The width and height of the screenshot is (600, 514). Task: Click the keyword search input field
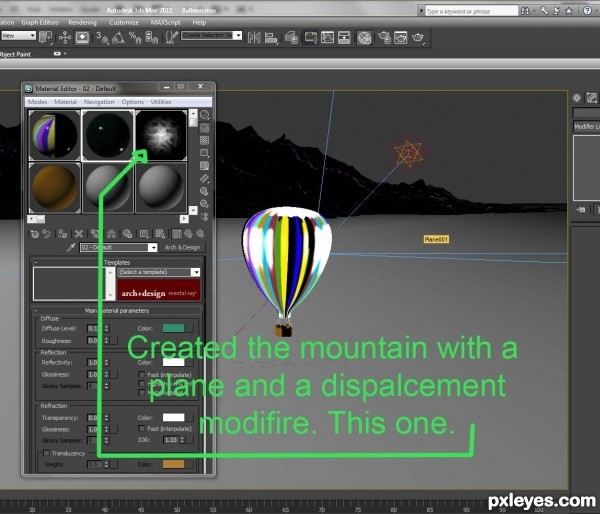(471, 11)
